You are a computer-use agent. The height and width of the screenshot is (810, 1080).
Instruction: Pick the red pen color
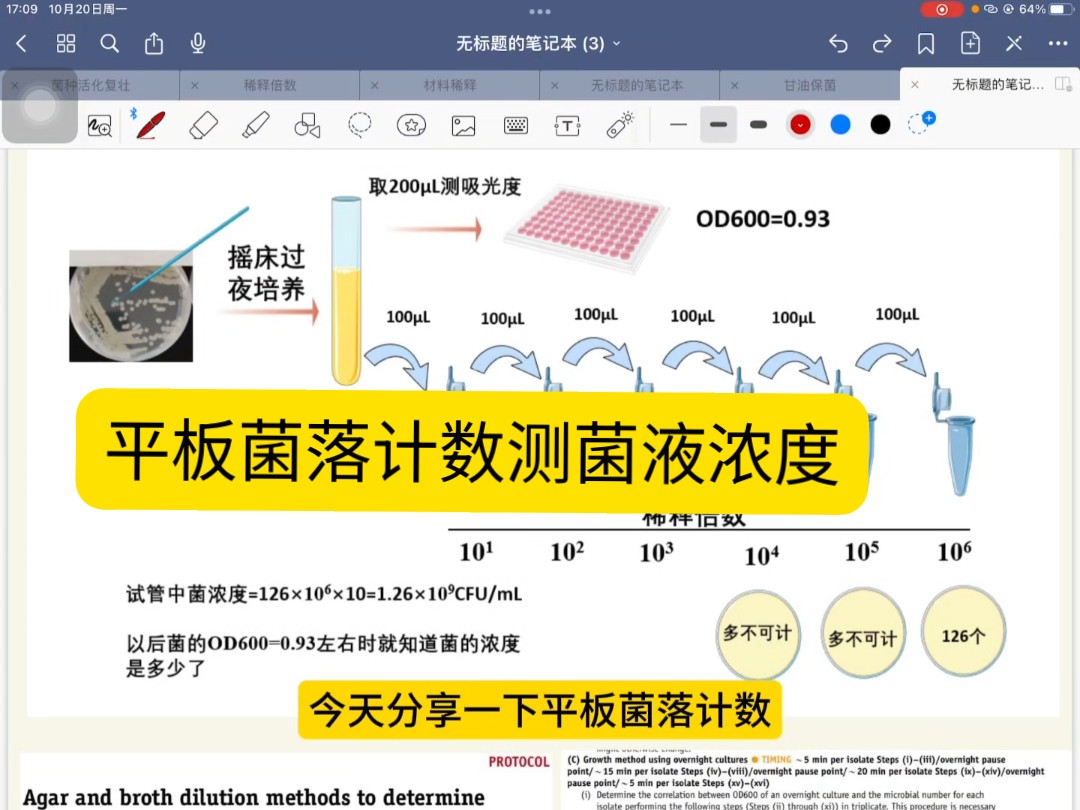tap(800, 125)
